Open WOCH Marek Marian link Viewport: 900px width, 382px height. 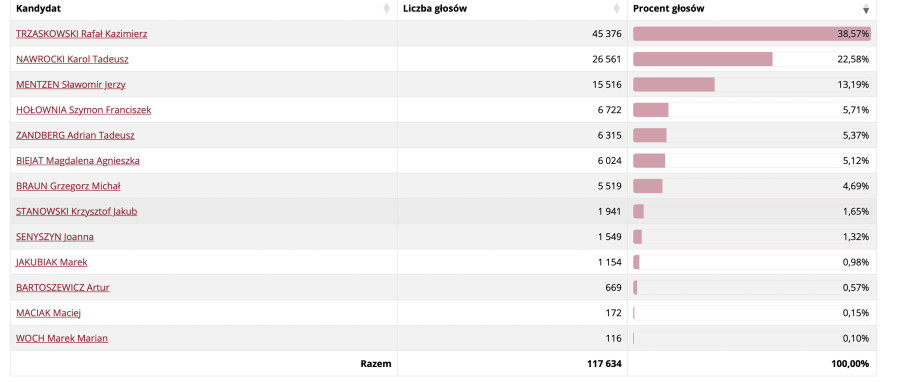[62, 338]
